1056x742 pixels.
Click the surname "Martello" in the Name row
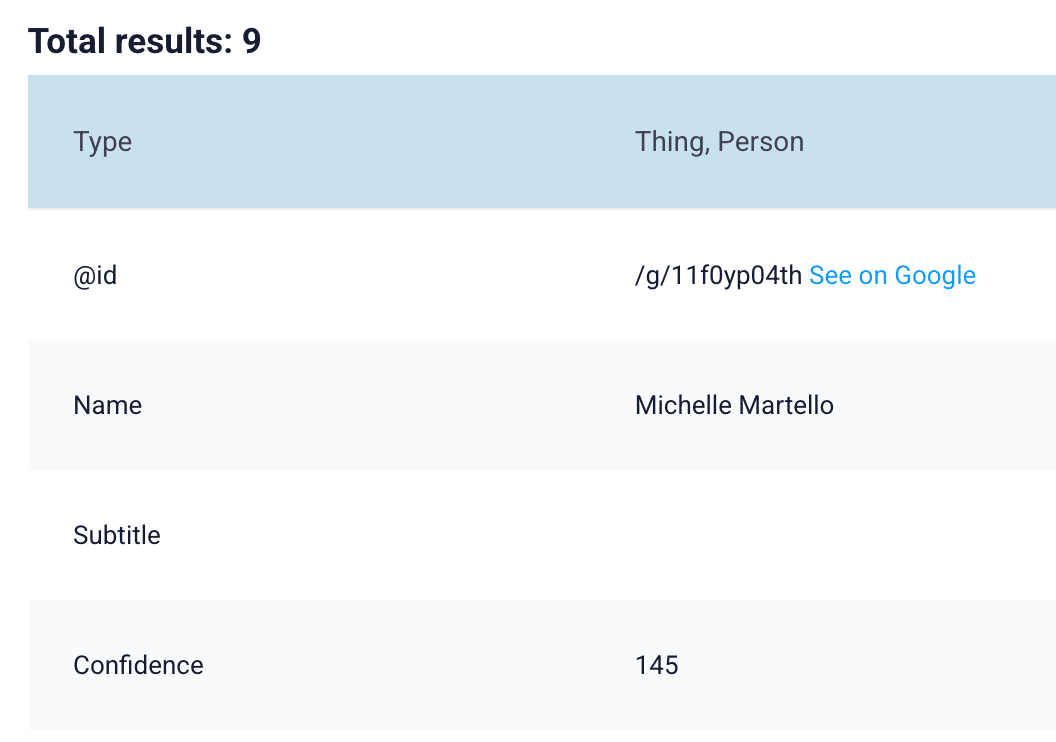pyautogui.click(x=786, y=405)
